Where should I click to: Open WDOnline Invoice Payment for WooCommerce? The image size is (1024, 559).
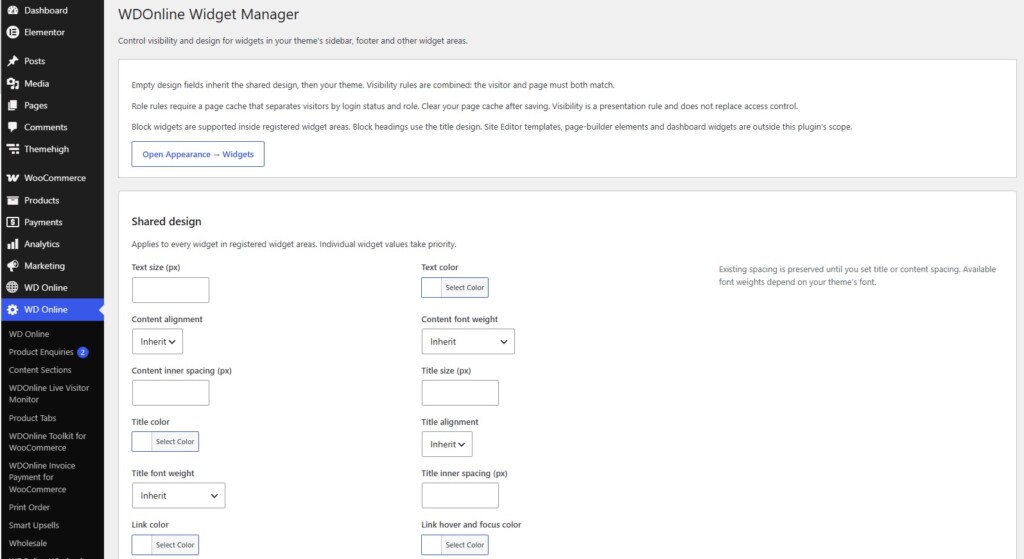pyautogui.click(x=42, y=477)
